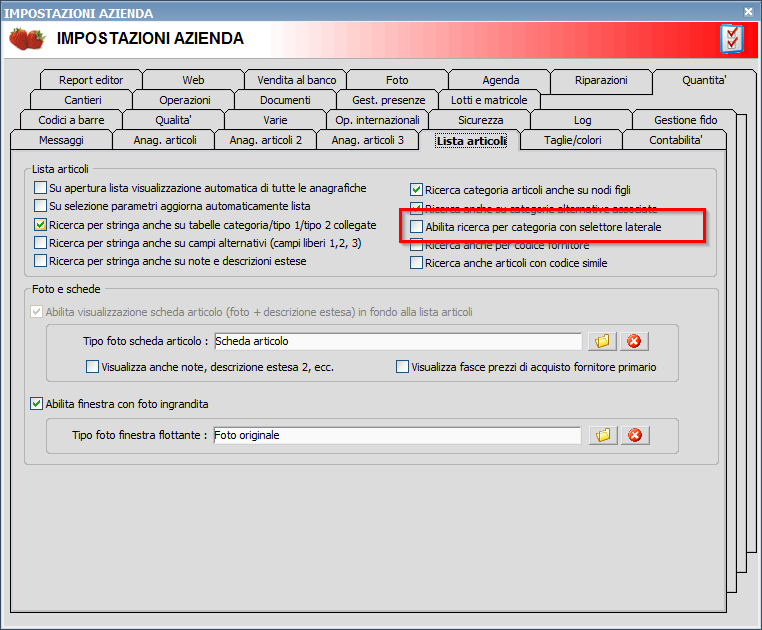Screen dimensions: 762x630
Task: Open the Anag. articoli 2 tab
Action: tap(265, 140)
